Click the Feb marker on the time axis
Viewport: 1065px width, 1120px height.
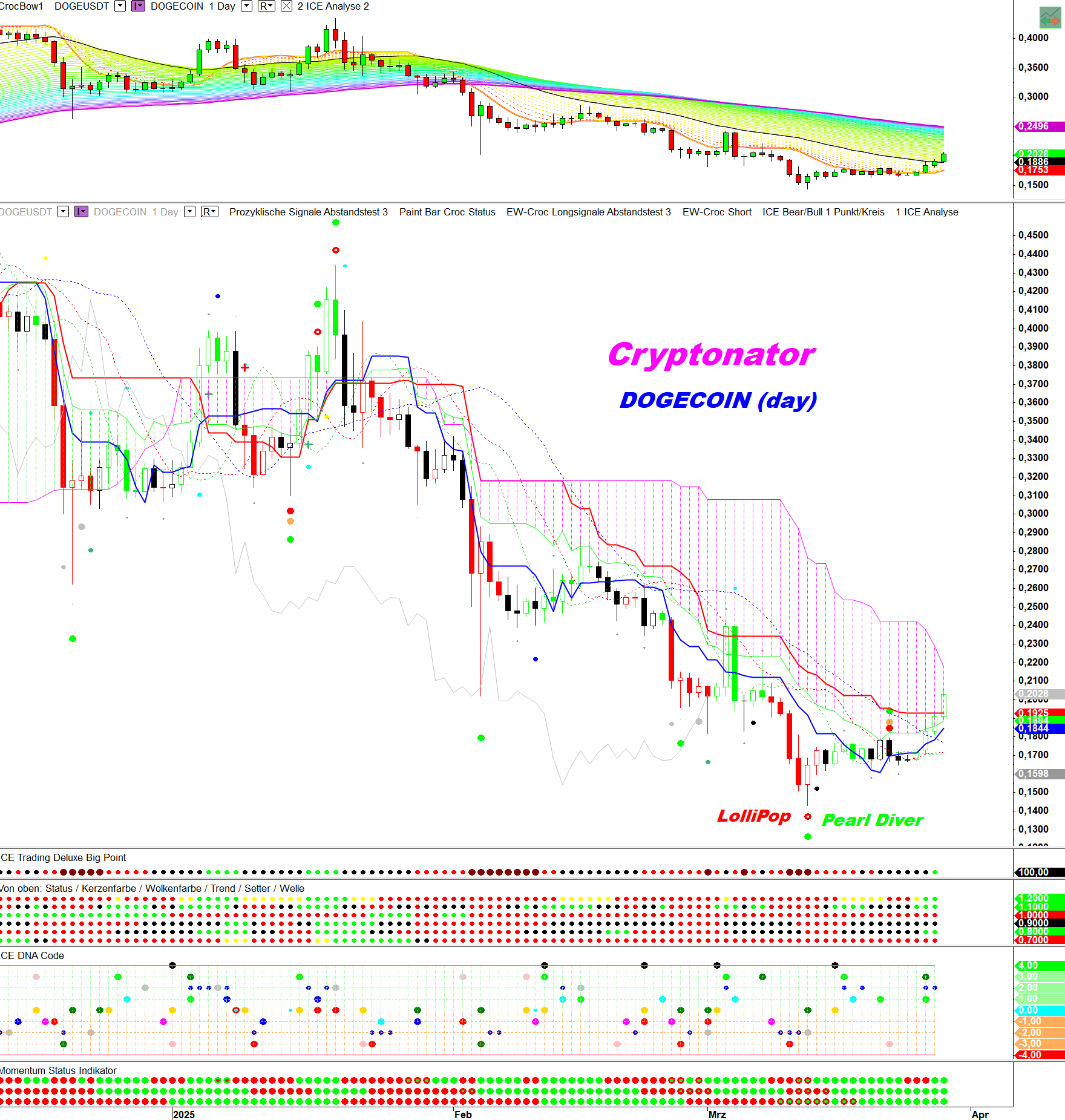pyautogui.click(x=463, y=1115)
